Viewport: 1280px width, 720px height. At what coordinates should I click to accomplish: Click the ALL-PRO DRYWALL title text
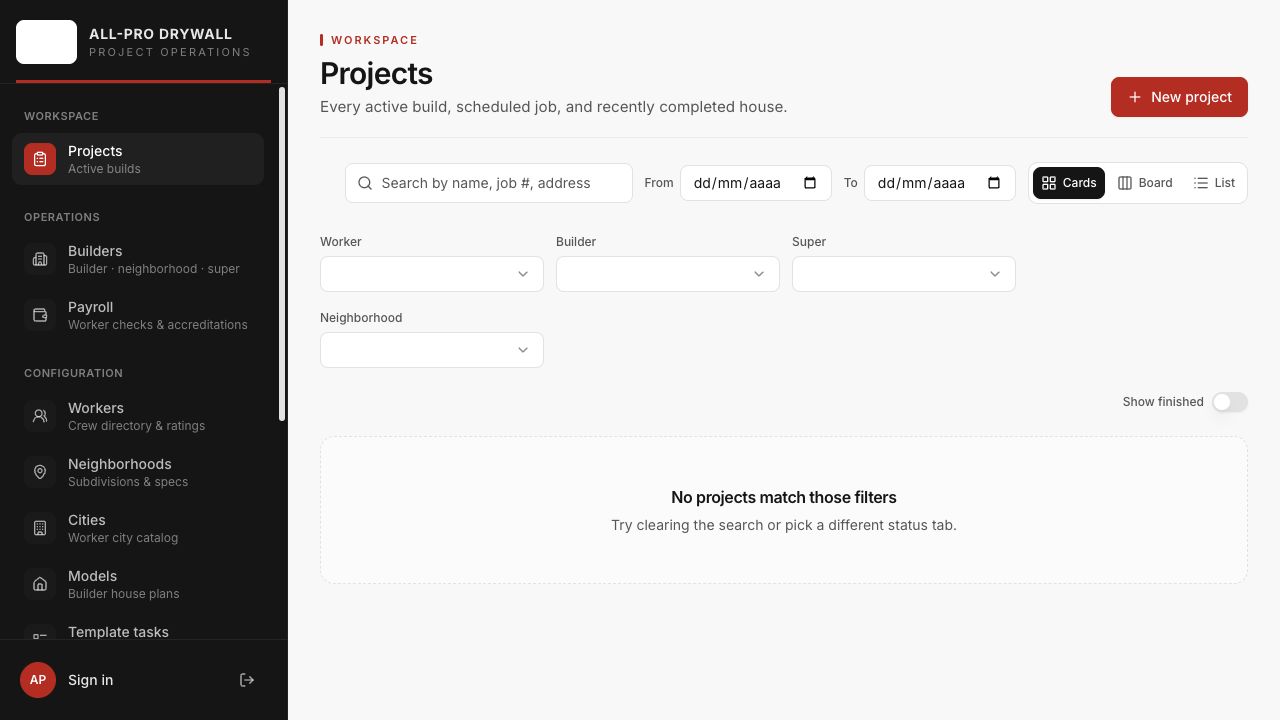[x=160, y=34]
